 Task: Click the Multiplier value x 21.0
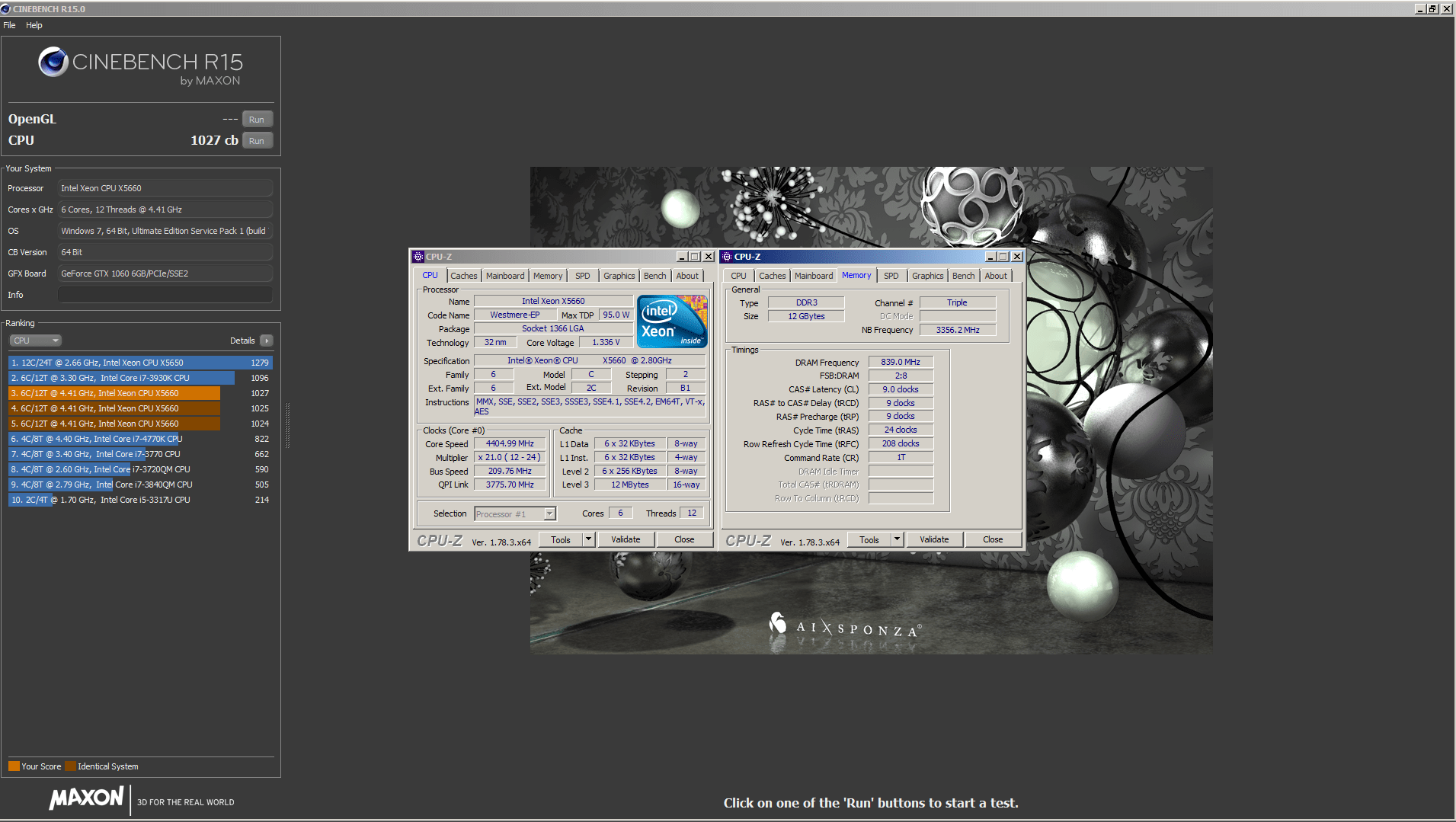[510, 457]
